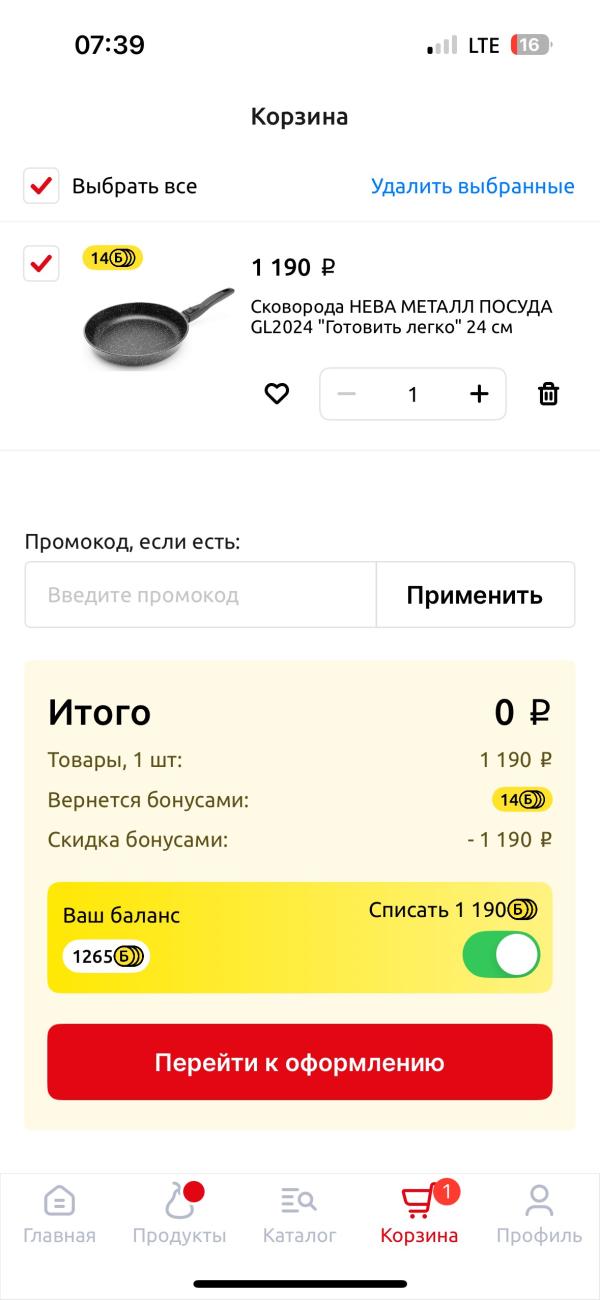Delete the frying pan with trash icon
The width and height of the screenshot is (600, 1300).
tap(548, 394)
